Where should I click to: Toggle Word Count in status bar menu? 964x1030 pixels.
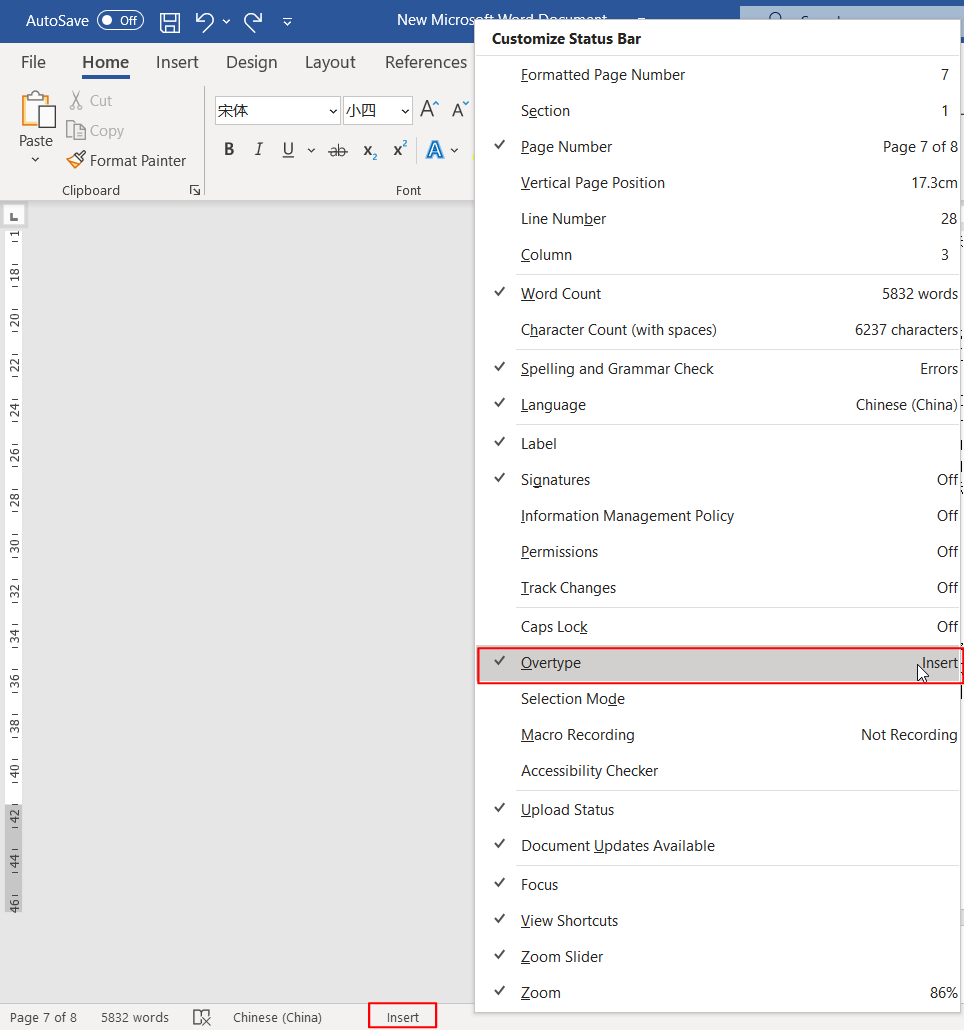718,294
